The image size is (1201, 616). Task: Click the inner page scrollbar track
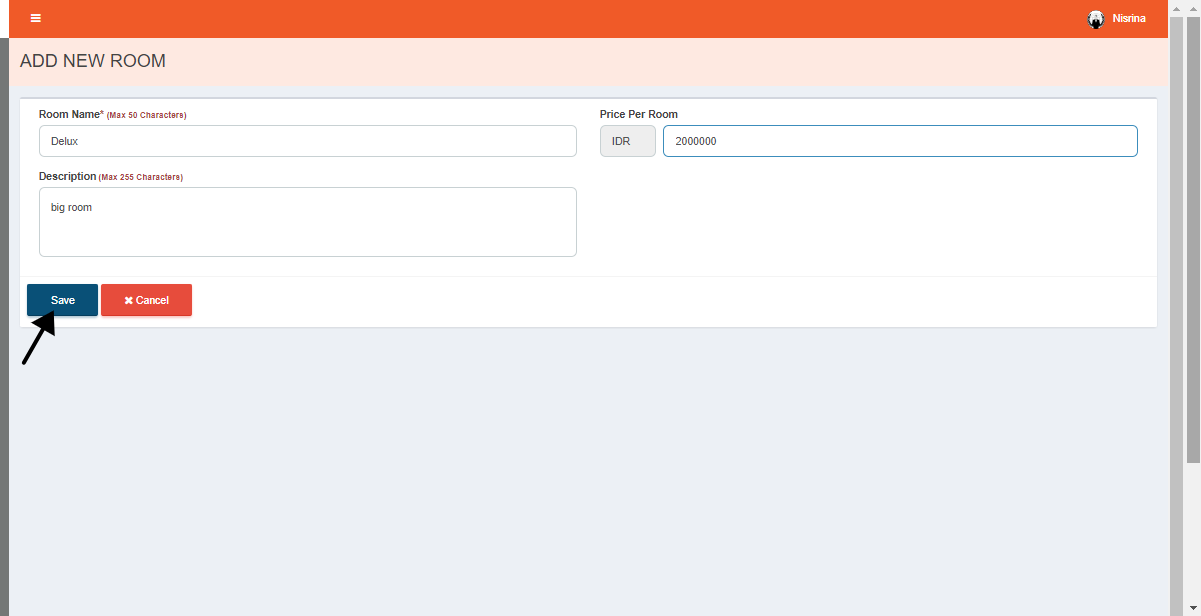(x=1177, y=300)
